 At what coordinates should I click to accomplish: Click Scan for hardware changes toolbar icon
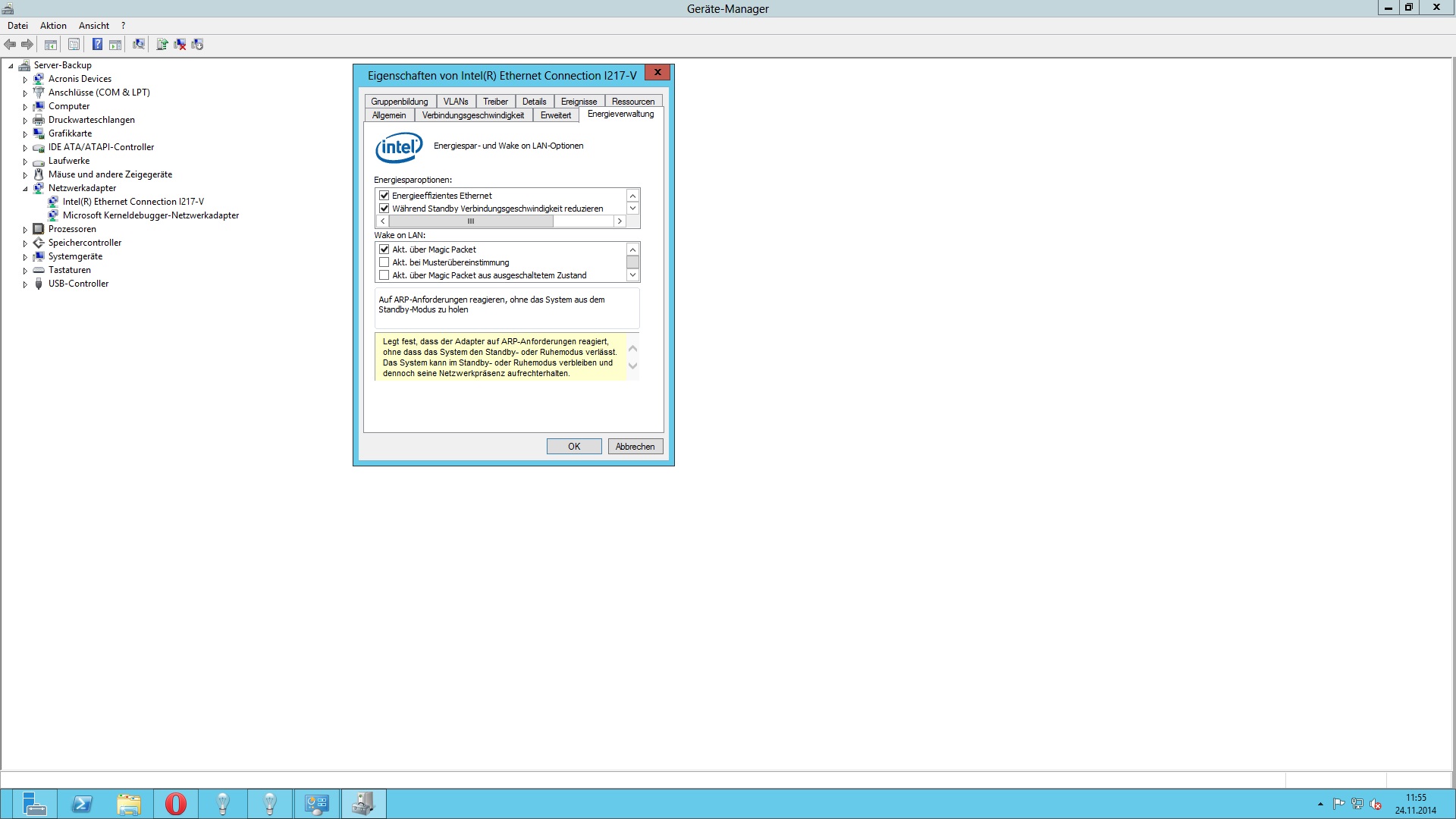(x=139, y=45)
